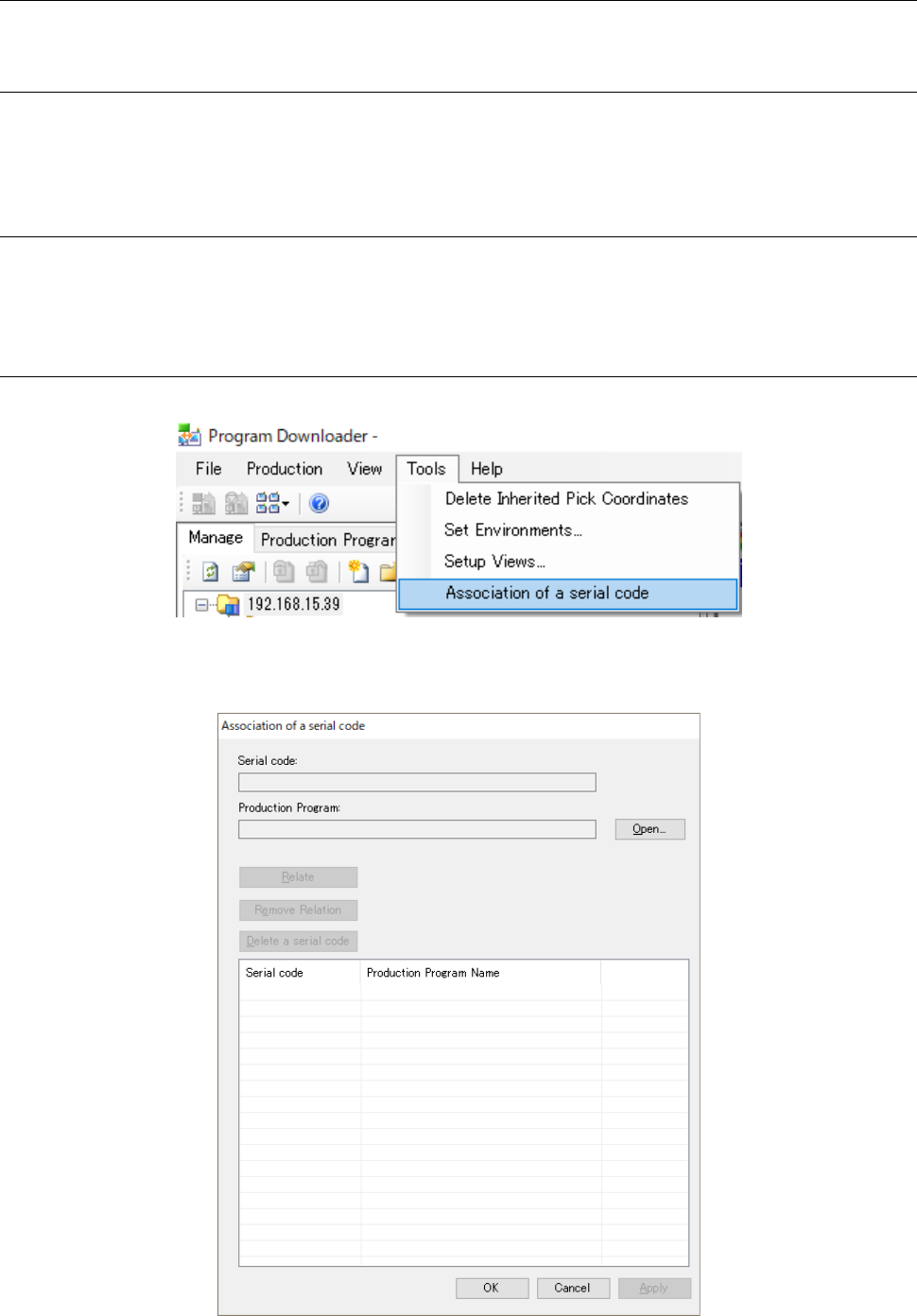Screen dimensions: 917x1316
Task: Click the Program Downloader app icon
Action: point(189,435)
